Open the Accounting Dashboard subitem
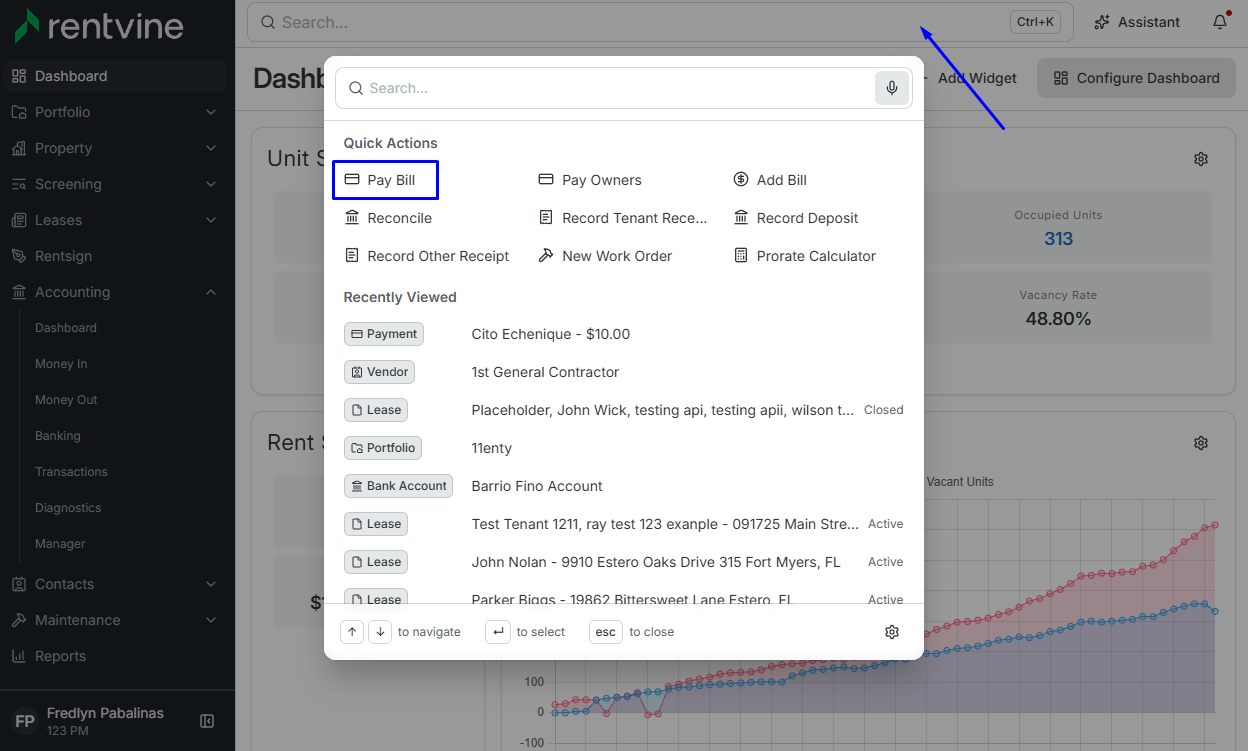Viewport: 1248px width, 751px height. click(x=66, y=328)
